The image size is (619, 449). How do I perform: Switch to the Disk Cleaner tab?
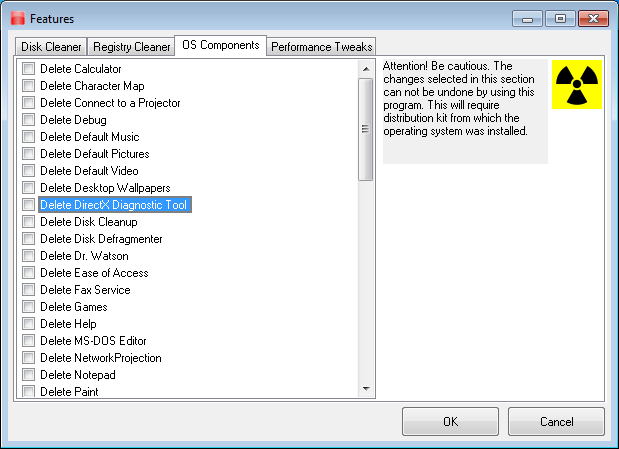click(51, 46)
